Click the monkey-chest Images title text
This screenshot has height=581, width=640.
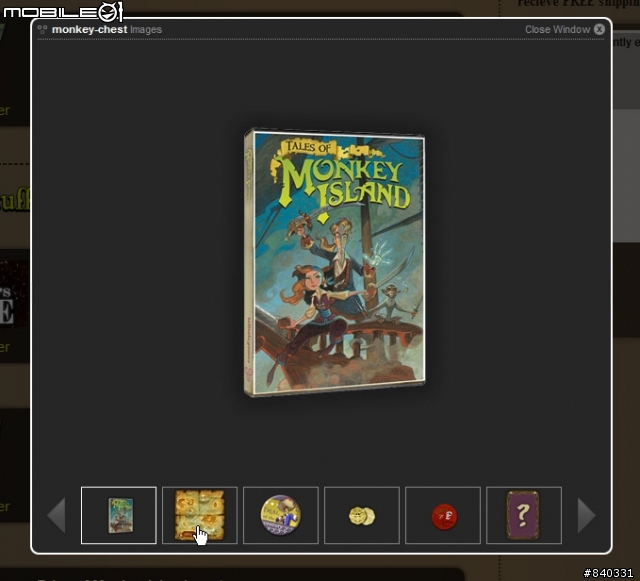[x=107, y=29]
